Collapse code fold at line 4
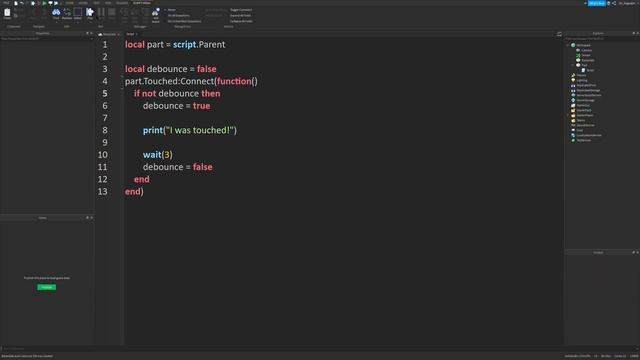Screen dimensions: 640x360 (x=122, y=76)
